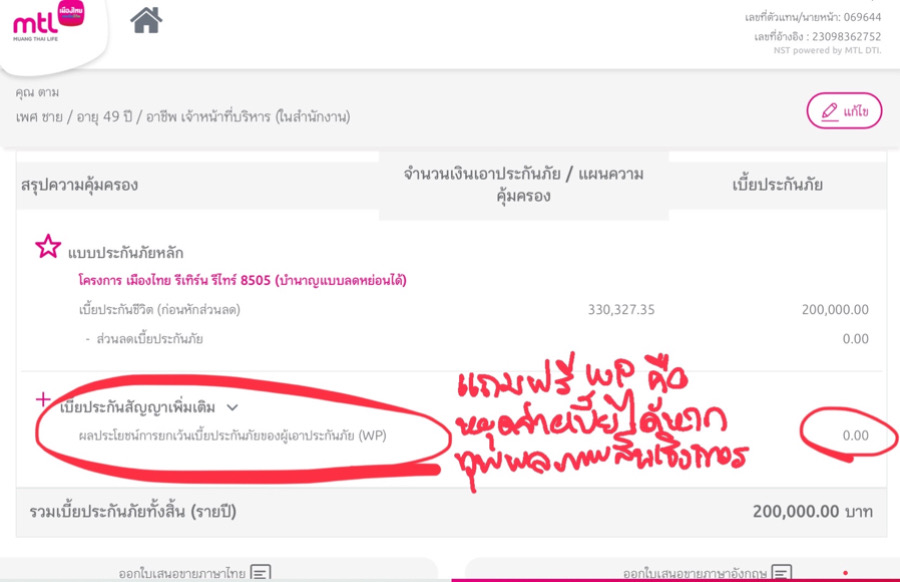Click the ส่วนลดเบี้ยประกันภัย discount row
This screenshot has width=900, height=582.
(149, 339)
